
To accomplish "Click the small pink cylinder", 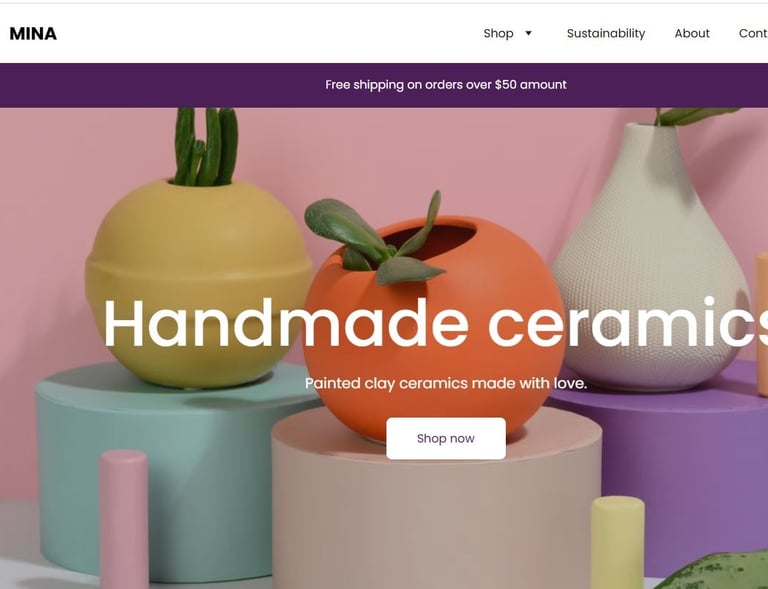I will tap(123, 519).
